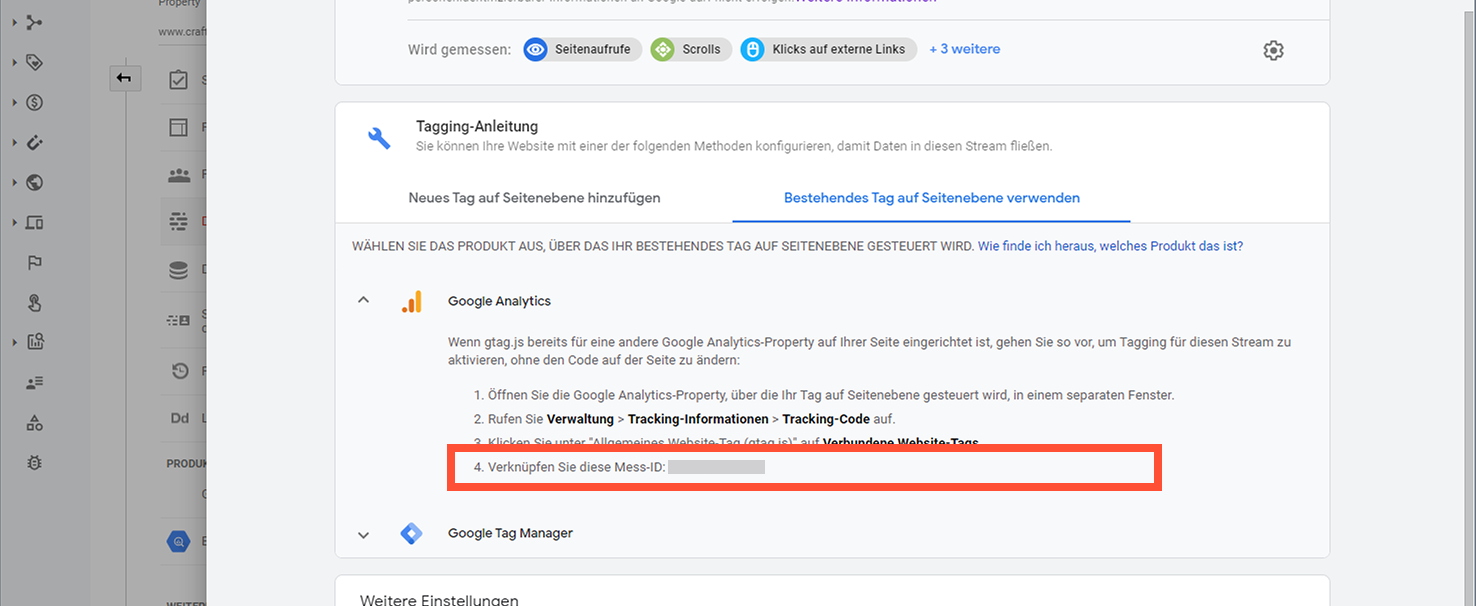Open the history clock icon in admin column

click(179, 371)
